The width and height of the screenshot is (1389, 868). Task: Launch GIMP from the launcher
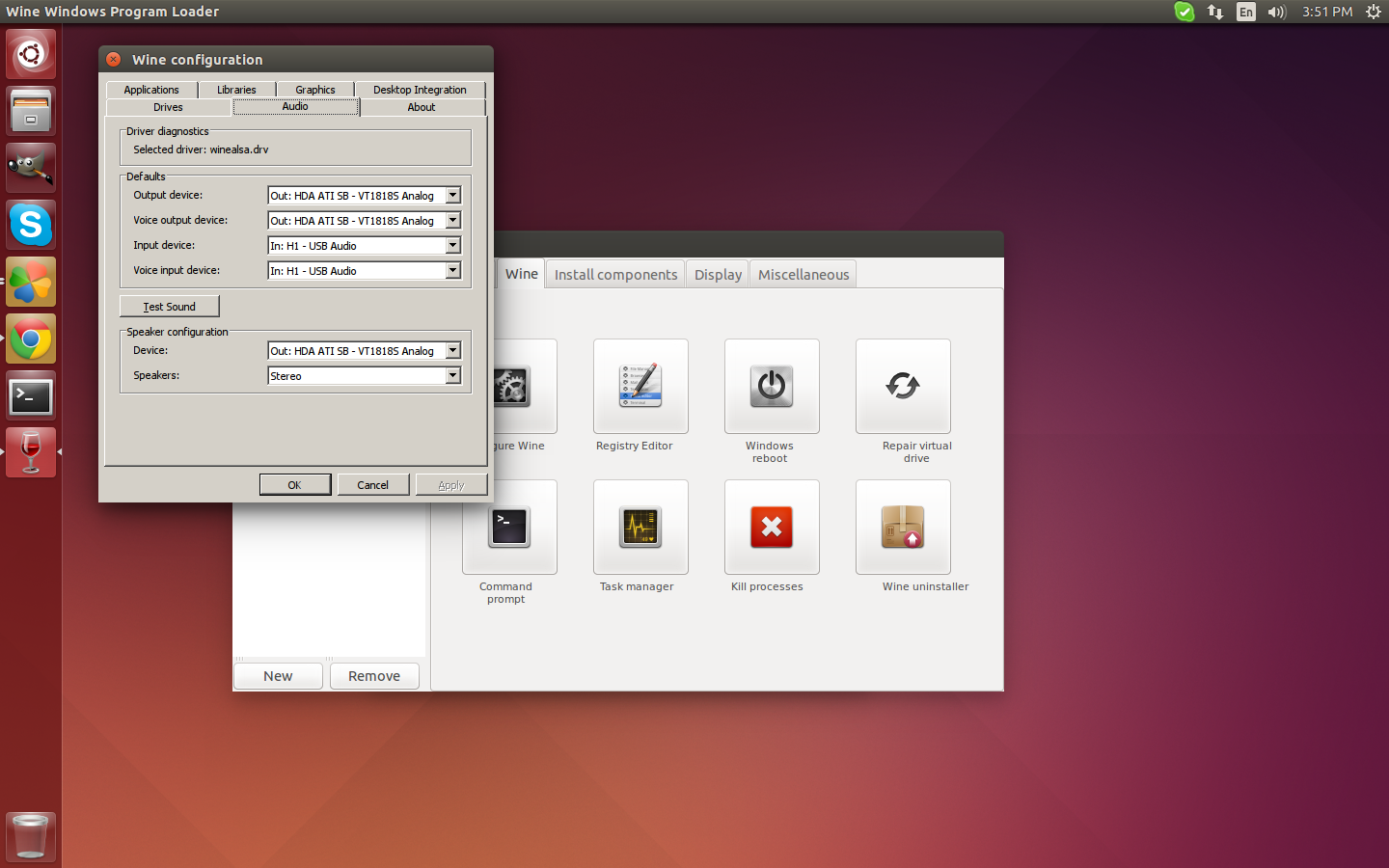pos(31,168)
